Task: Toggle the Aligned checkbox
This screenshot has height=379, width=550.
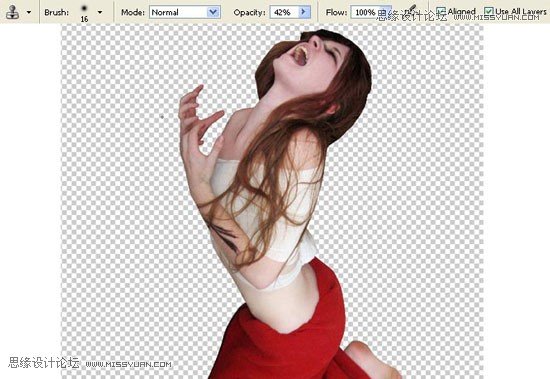Action: [x=441, y=12]
